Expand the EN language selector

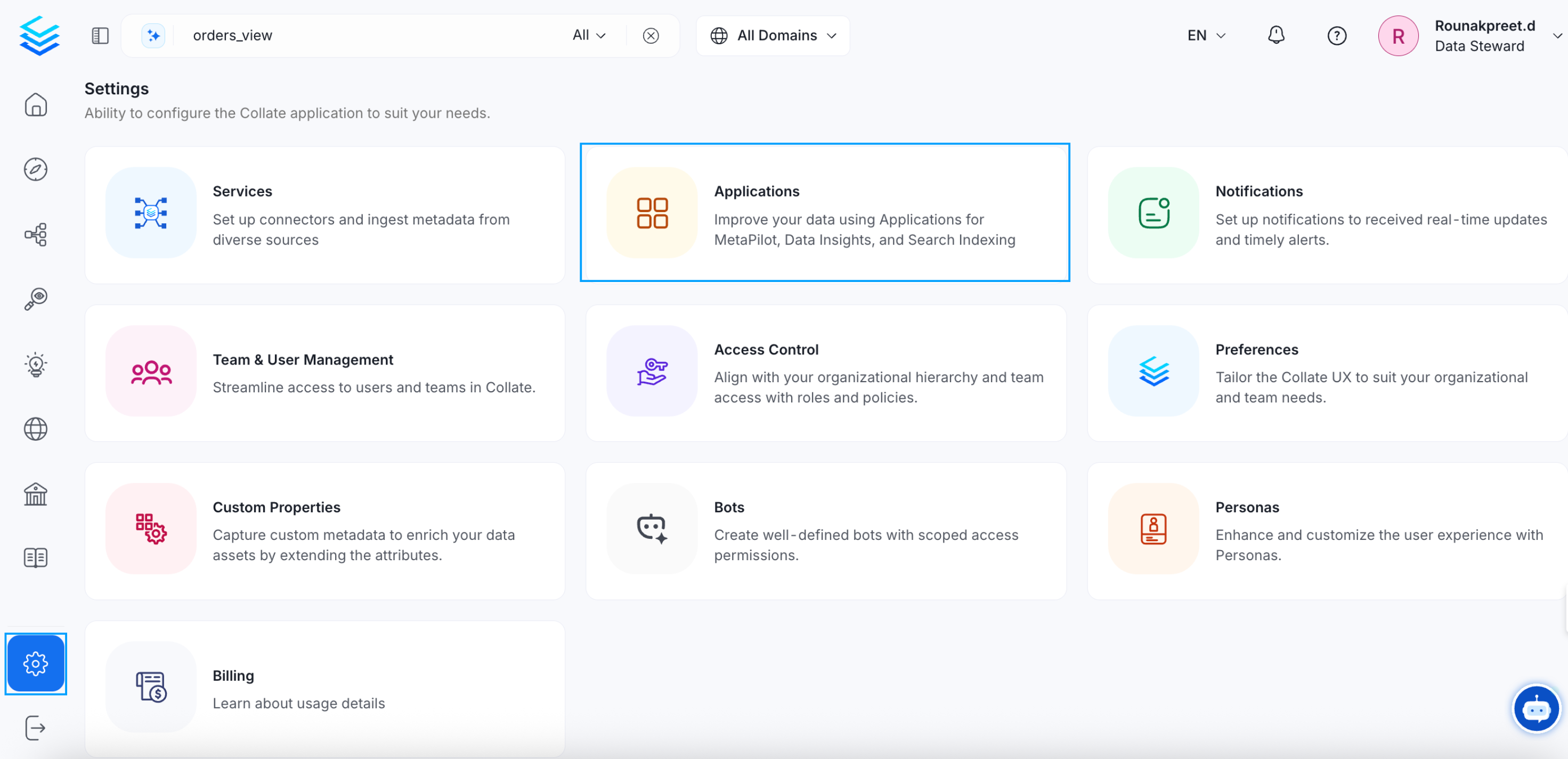coord(1206,35)
